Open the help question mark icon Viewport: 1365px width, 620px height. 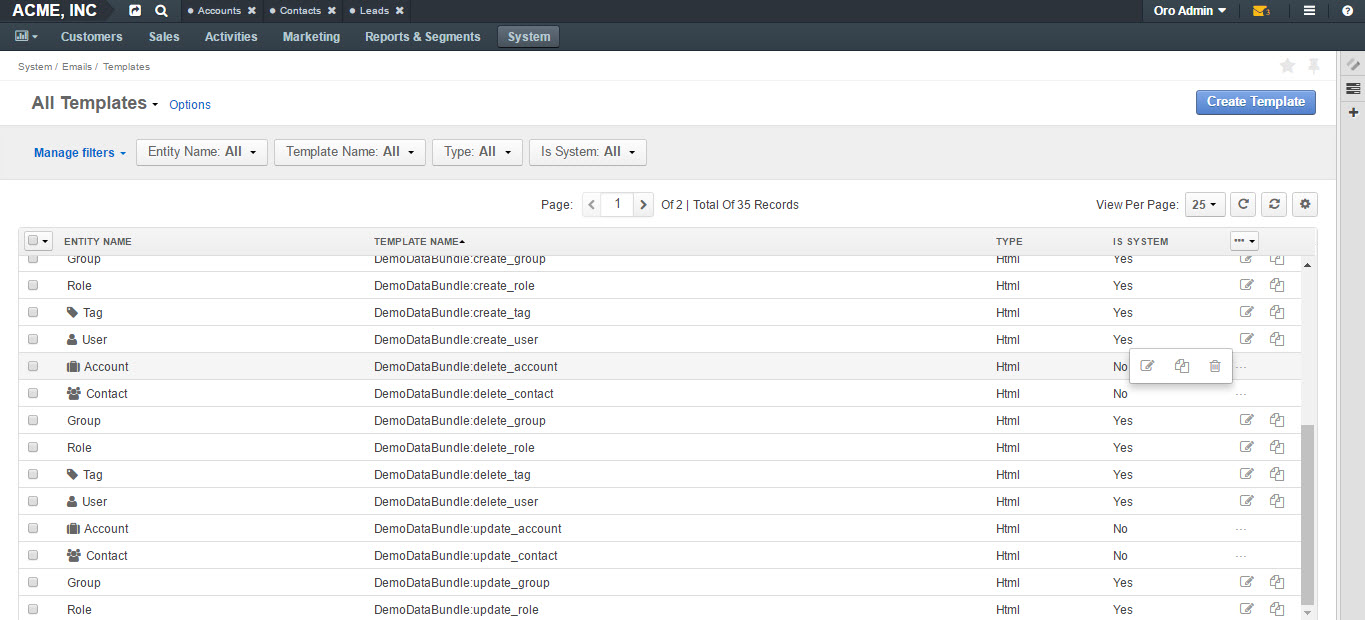click(x=1347, y=11)
